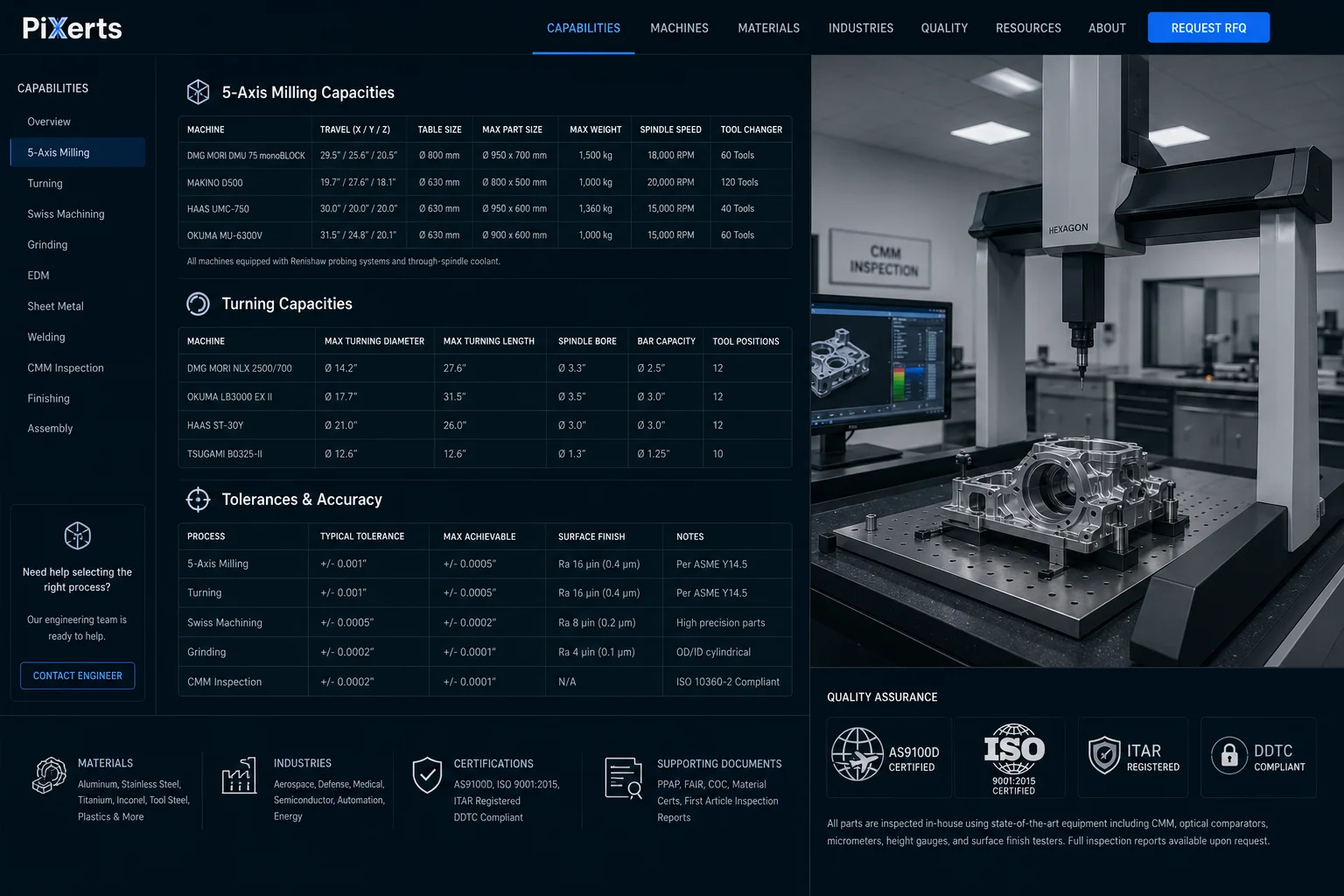1344x896 pixels.
Task: Open Swiss Machining in the sidebar
Action: tap(66, 214)
